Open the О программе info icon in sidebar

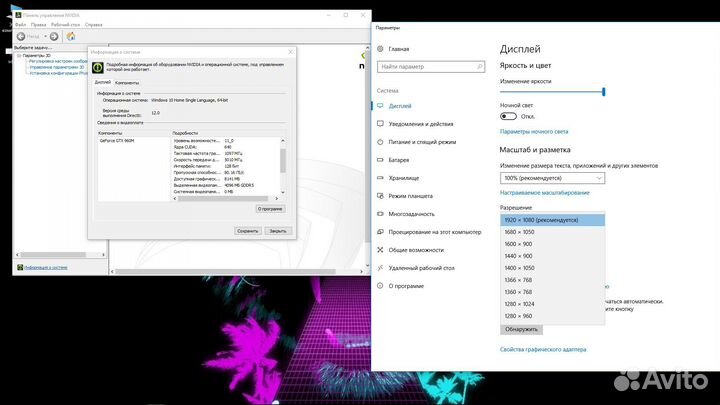click(x=380, y=285)
